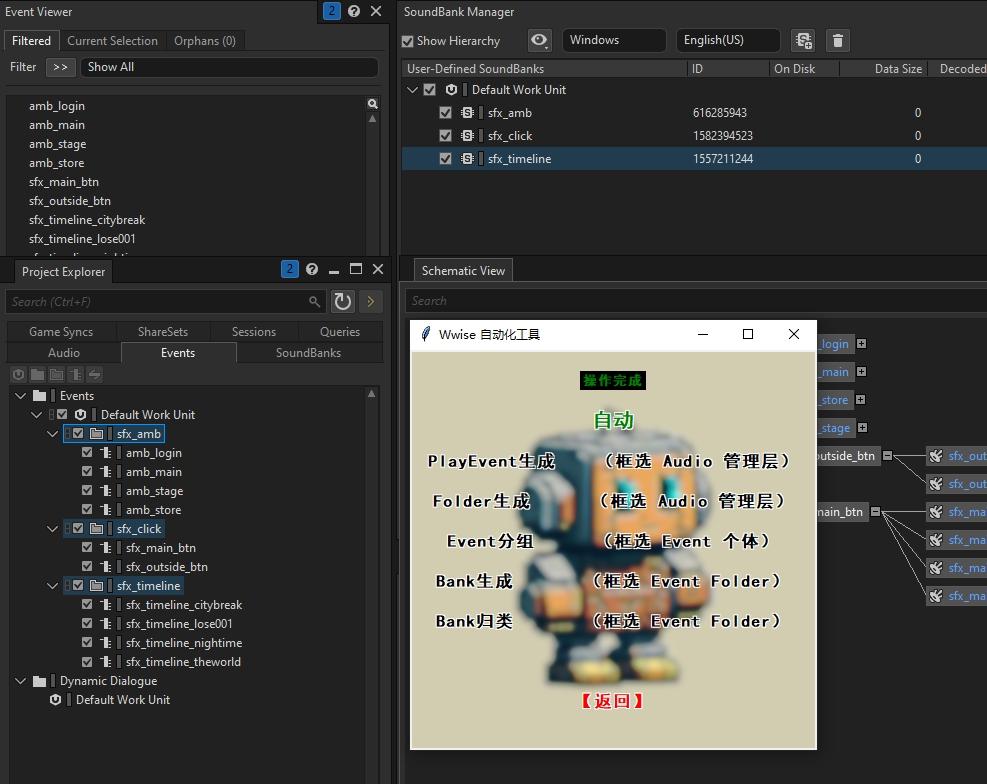Click the Schematic View search field

696,301
